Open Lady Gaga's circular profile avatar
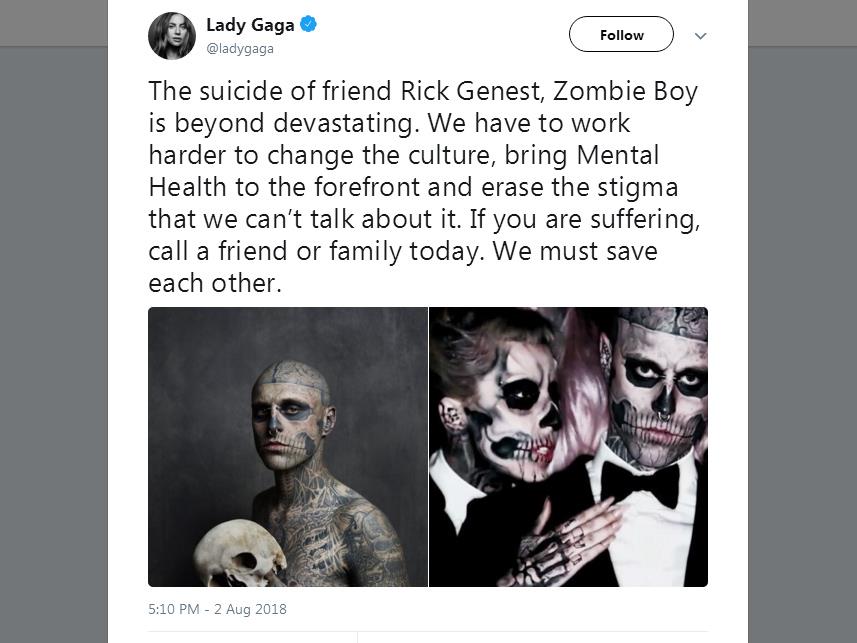The width and height of the screenshot is (857, 643). [x=172, y=36]
